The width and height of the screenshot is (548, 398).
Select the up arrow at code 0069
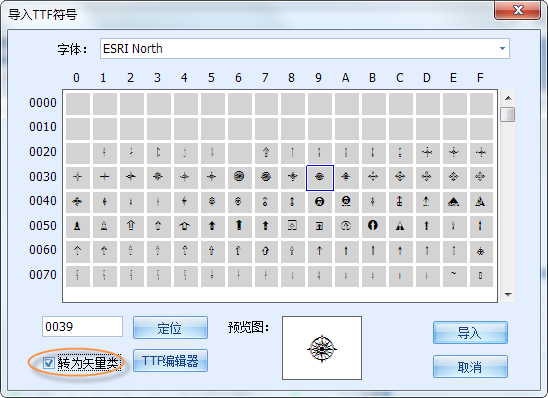point(320,251)
